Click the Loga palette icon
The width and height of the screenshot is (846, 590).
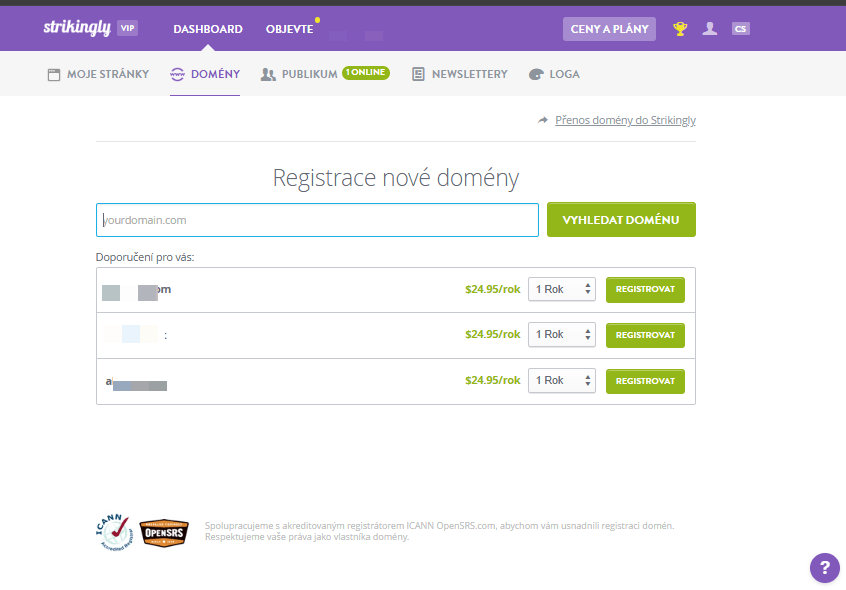pos(536,74)
